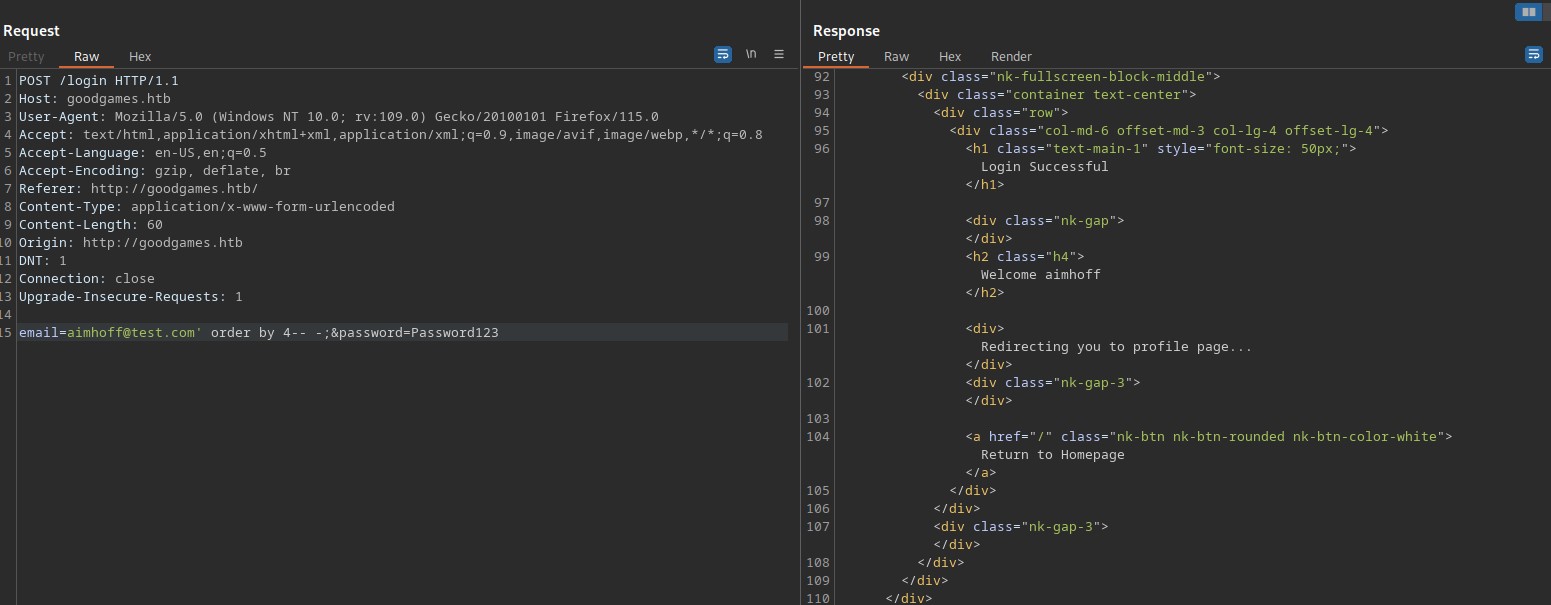Click the h2 class="h4" line
The height and width of the screenshot is (605, 1551).
point(1025,257)
